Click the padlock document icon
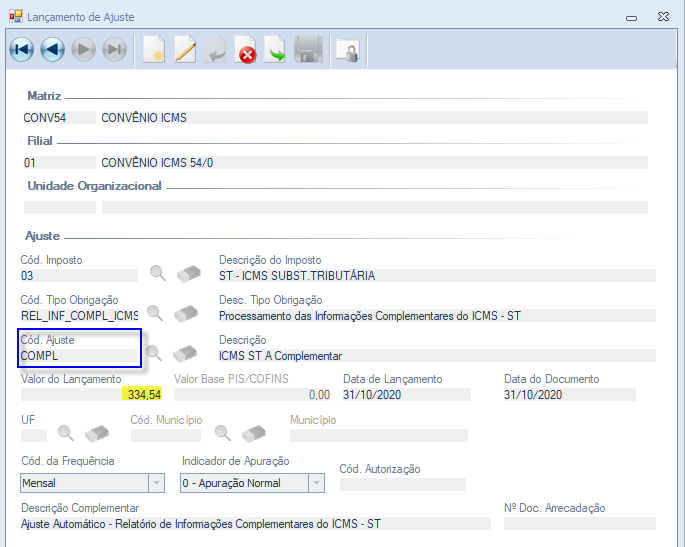Image resolution: width=685 pixels, height=547 pixels. [x=348, y=50]
